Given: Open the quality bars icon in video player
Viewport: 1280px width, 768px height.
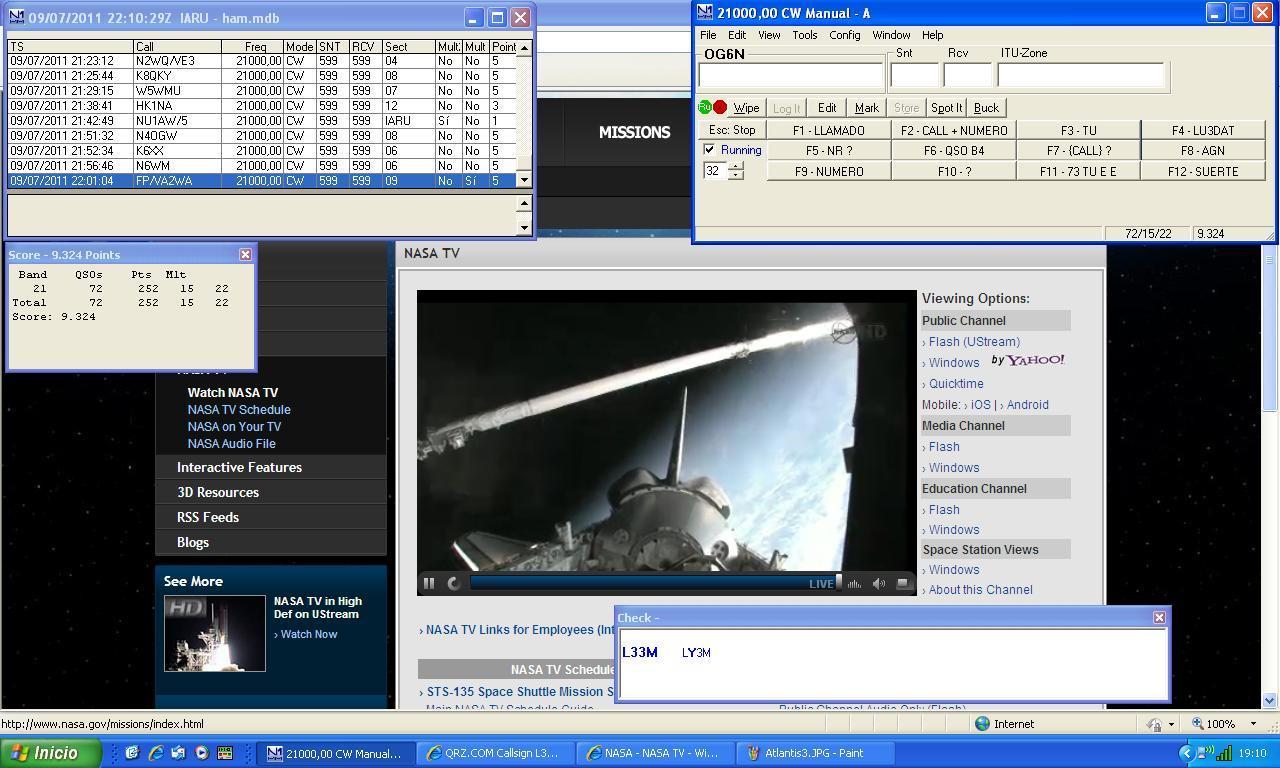Looking at the screenshot, I should point(854,583).
